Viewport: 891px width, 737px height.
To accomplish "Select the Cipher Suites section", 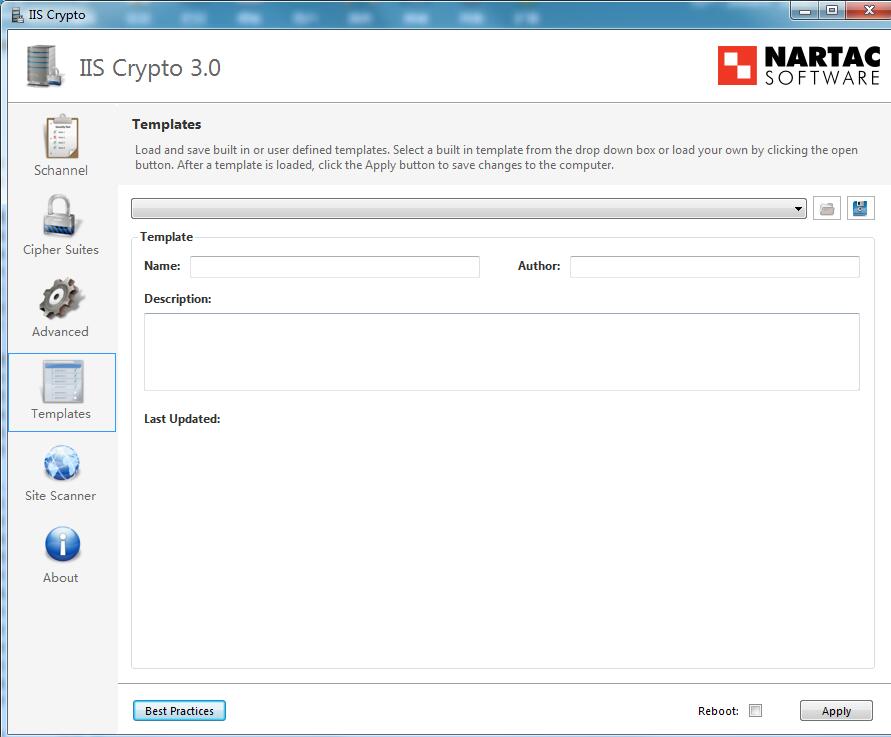I will [60, 223].
